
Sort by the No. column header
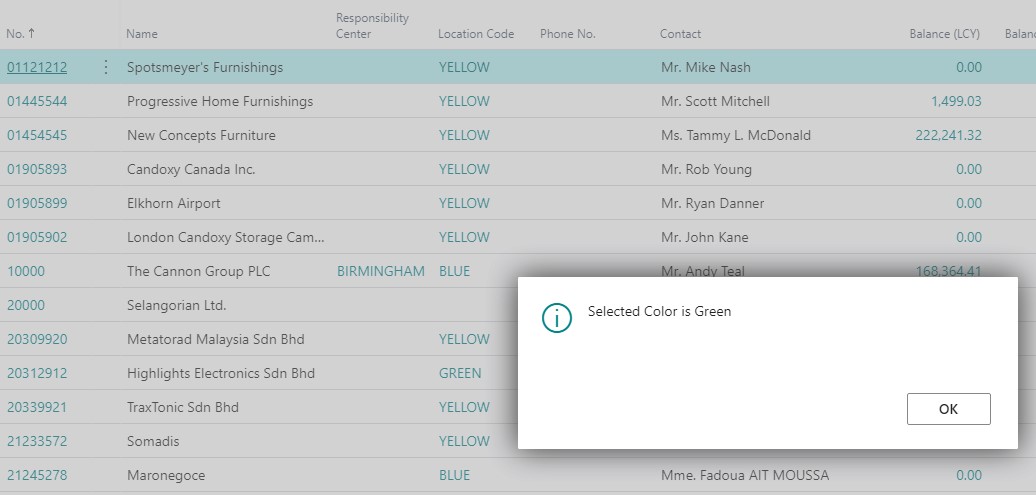[x=21, y=34]
